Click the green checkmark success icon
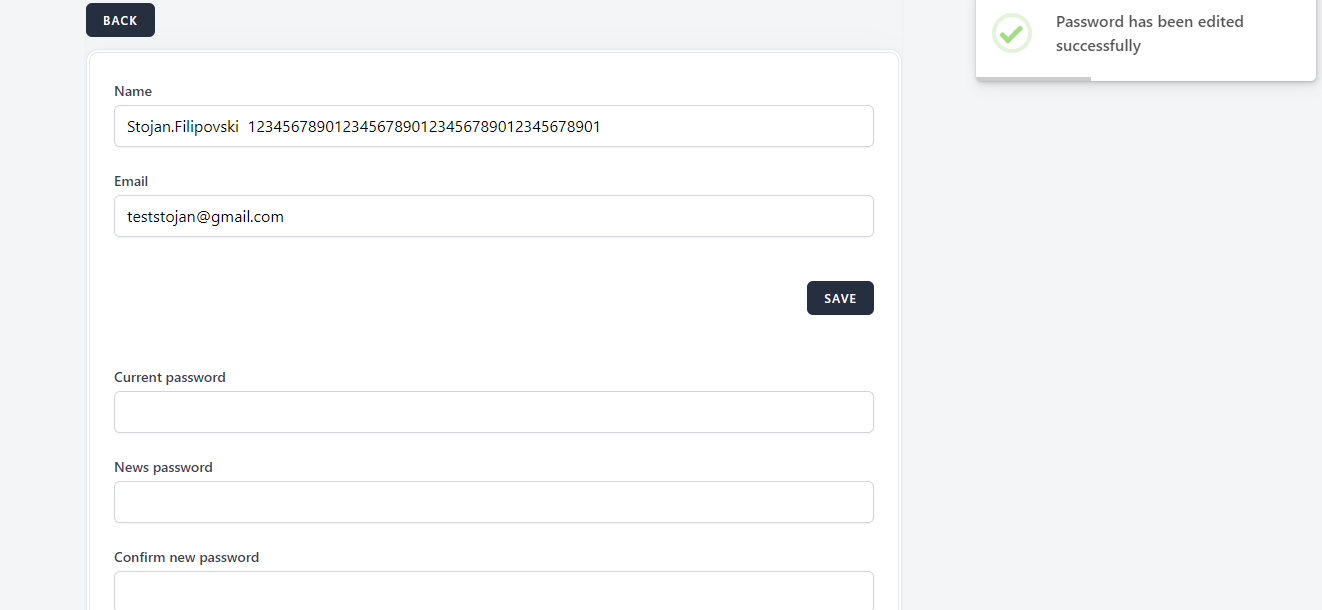This screenshot has width=1322, height=610. pyautogui.click(x=1011, y=33)
